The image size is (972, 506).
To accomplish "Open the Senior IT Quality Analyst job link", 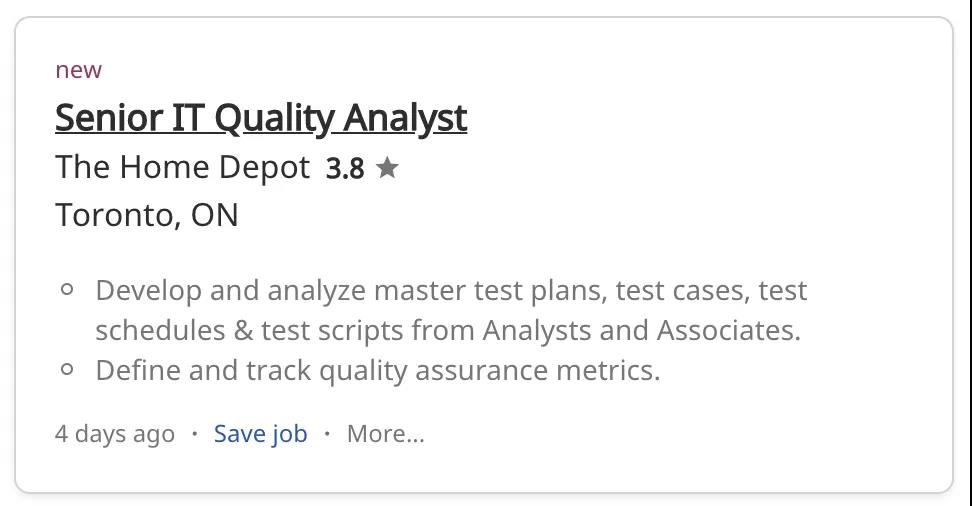I will [x=261, y=118].
